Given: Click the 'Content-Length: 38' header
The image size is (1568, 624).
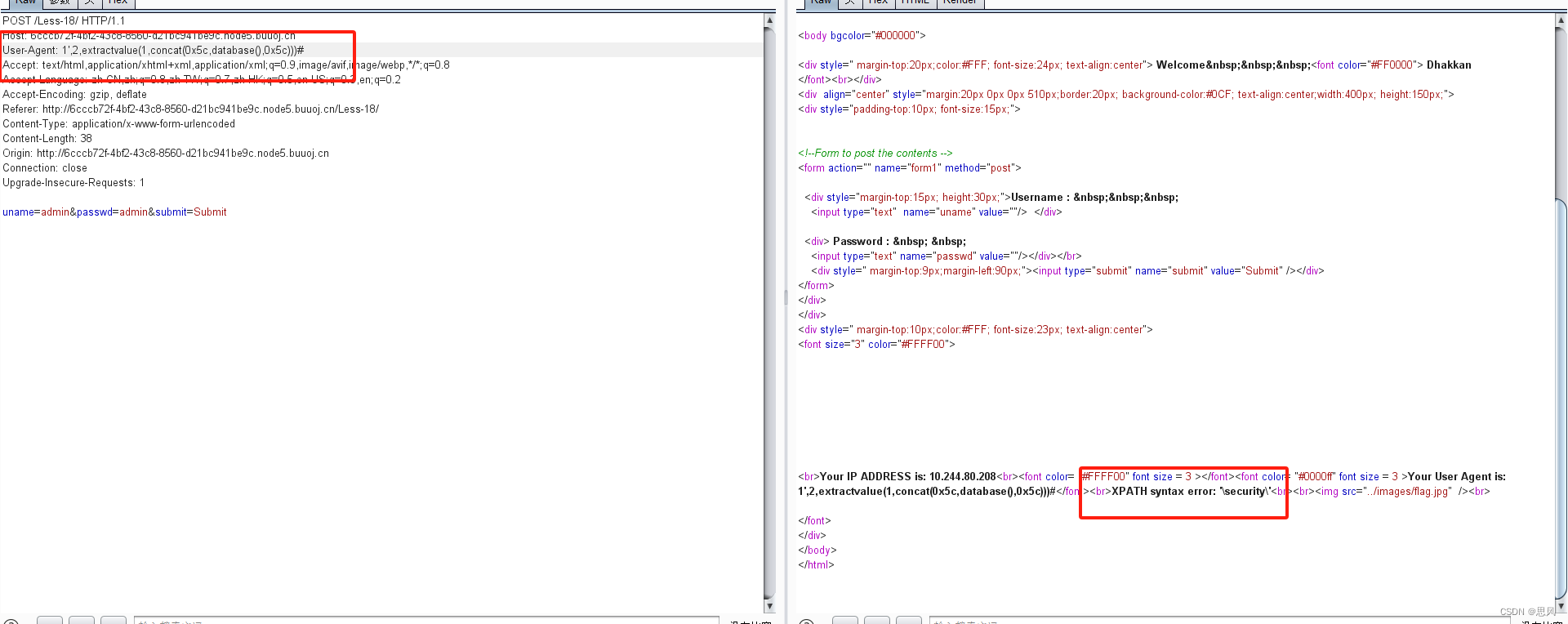Looking at the screenshot, I should [47, 138].
